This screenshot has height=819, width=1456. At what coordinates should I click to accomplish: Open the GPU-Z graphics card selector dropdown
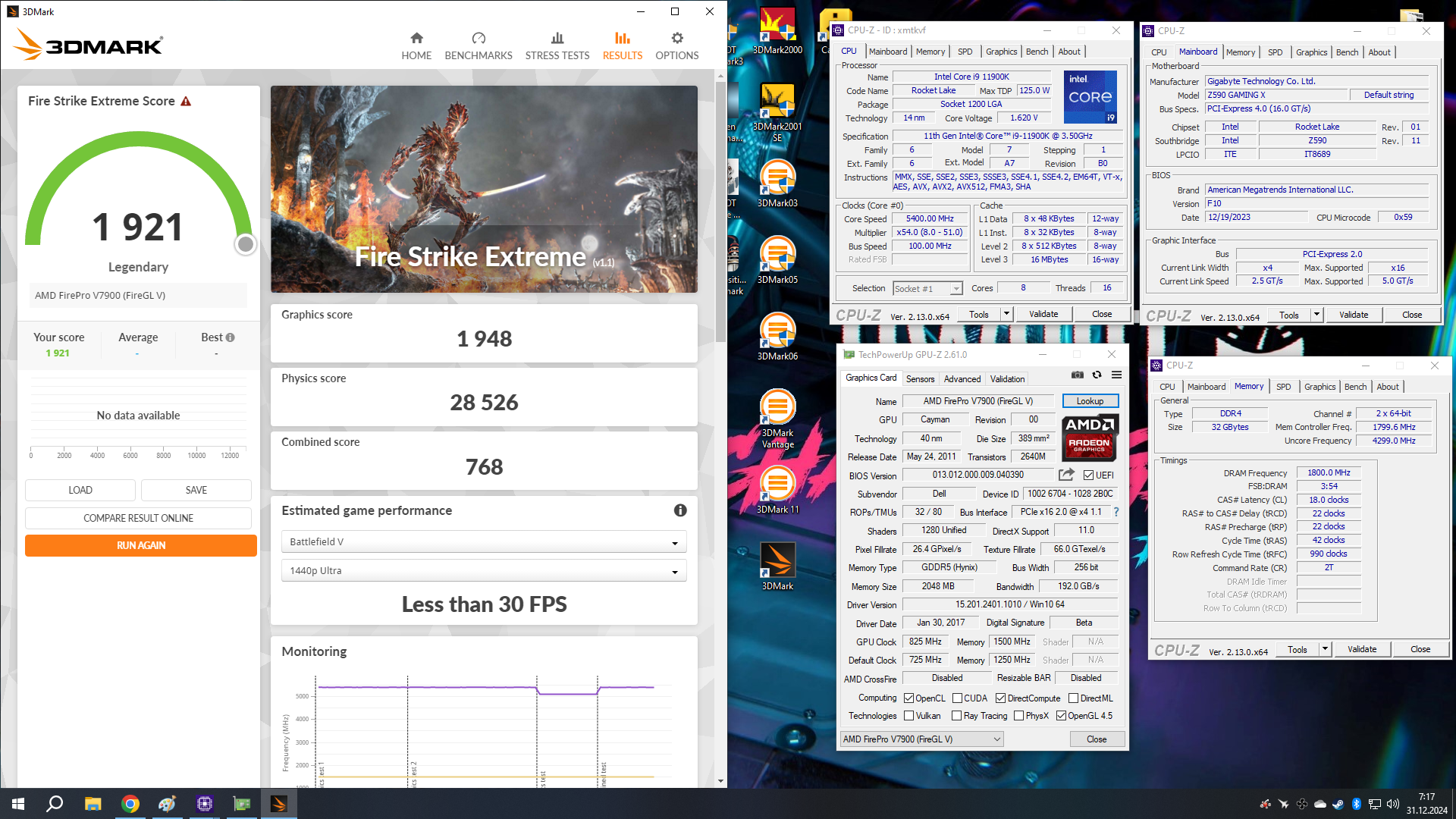click(921, 739)
